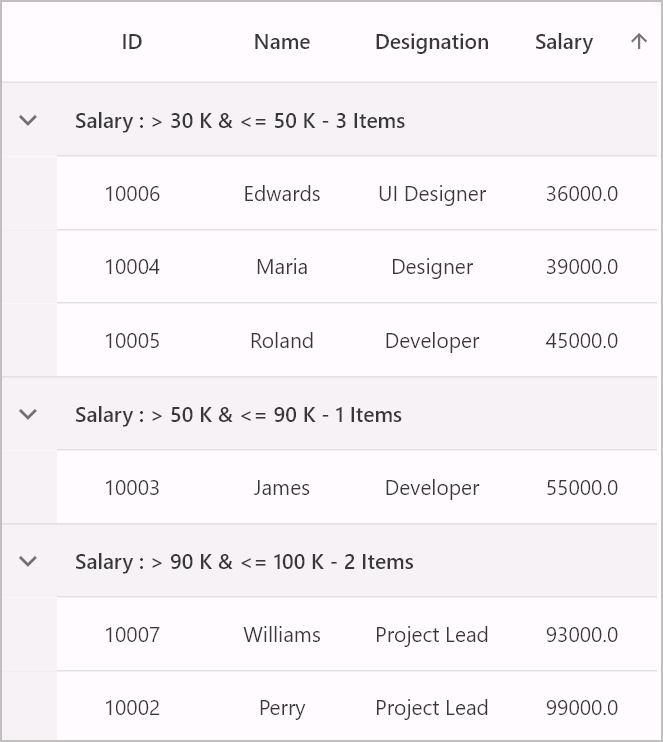Click the 93000.0 salary cell
This screenshot has width=663, height=742.
[x=582, y=635]
